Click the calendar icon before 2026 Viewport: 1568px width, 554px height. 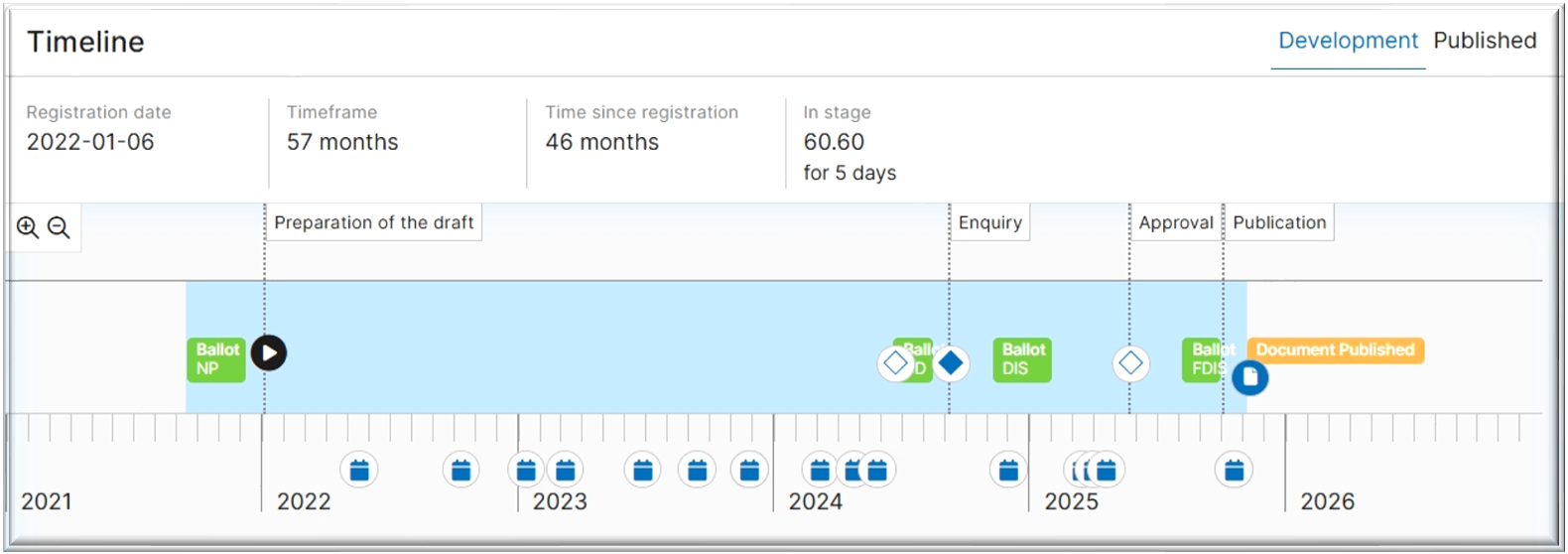point(1235,470)
